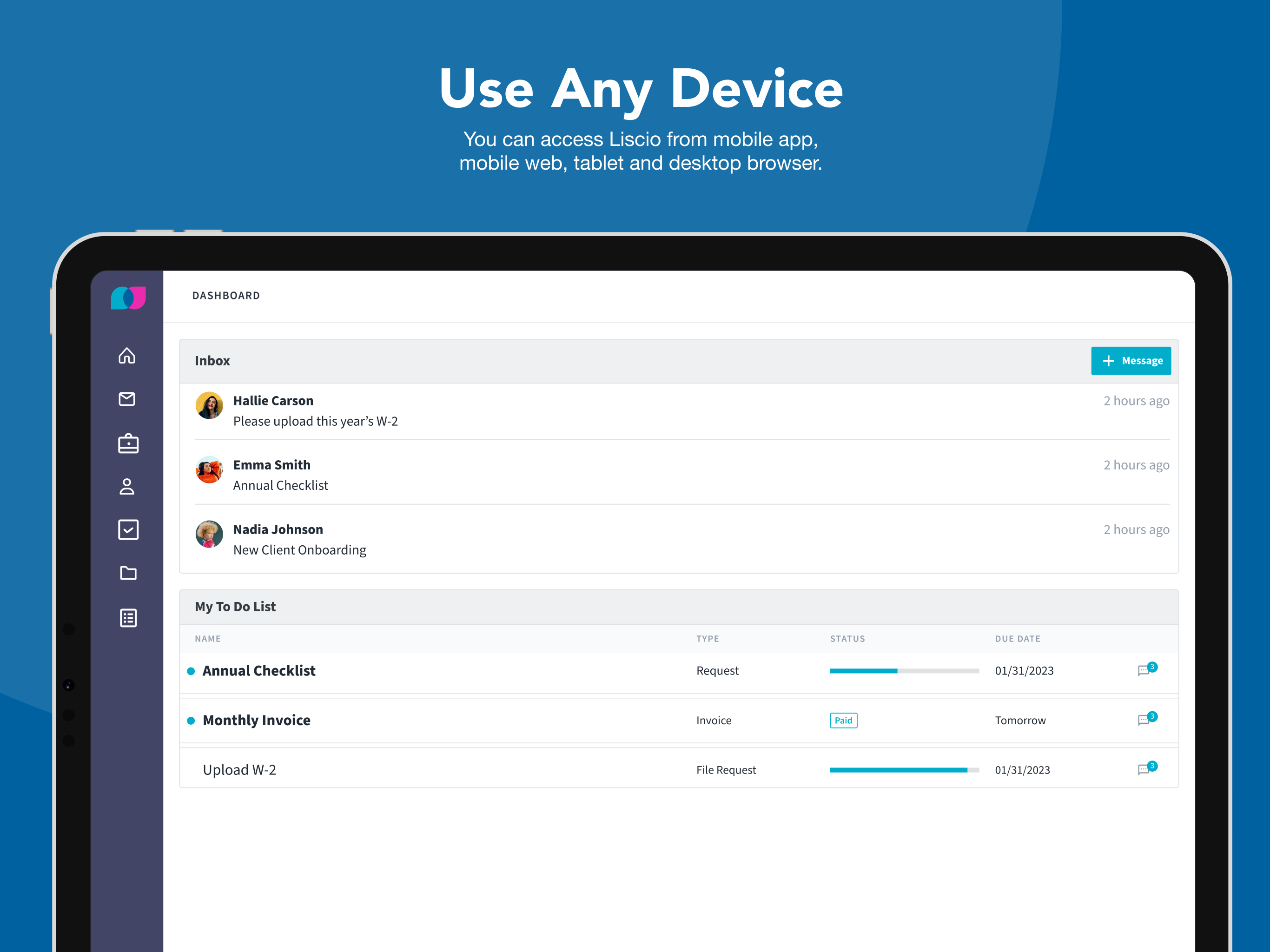Open comments icon for Monthly Invoice row
1270x952 pixels.
pos(1147,719)
